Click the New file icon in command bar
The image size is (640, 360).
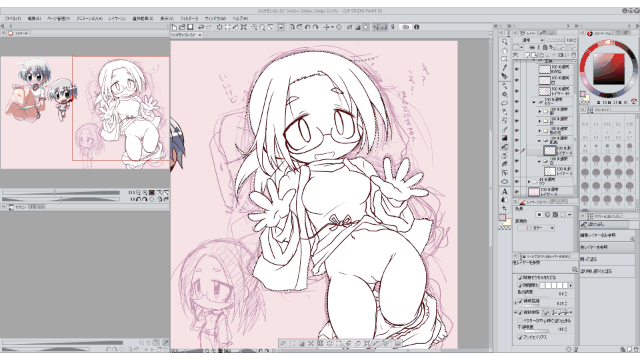[x=174, y=27]
